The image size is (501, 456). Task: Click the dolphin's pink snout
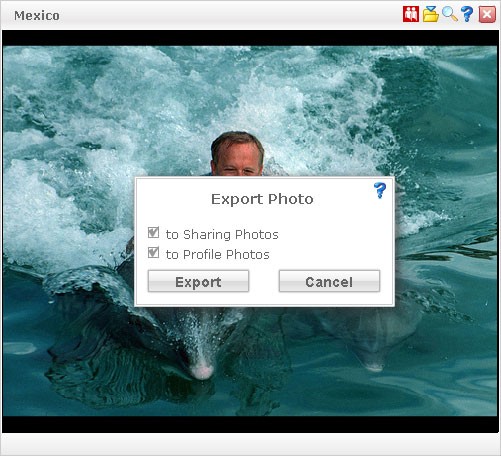click(202, 370)
